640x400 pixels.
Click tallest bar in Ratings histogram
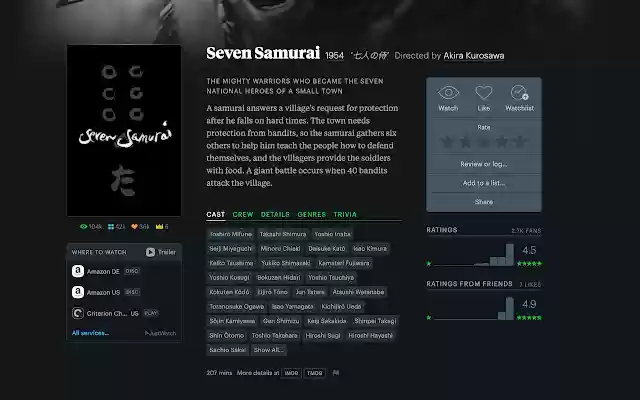pos(510,255)
